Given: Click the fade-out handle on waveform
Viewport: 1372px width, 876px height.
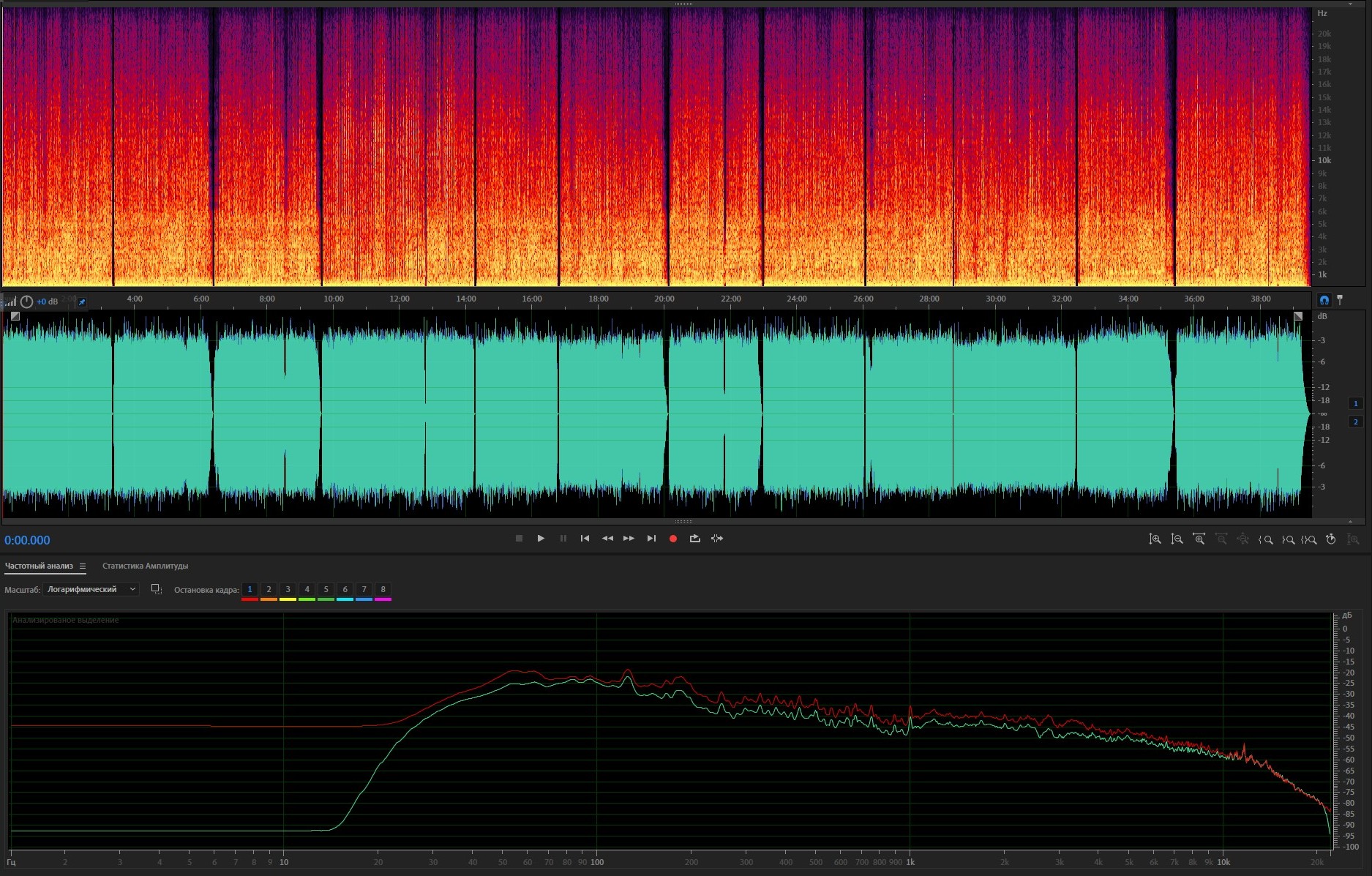Looking at the screenshot, I should [x=1298, y=316].
